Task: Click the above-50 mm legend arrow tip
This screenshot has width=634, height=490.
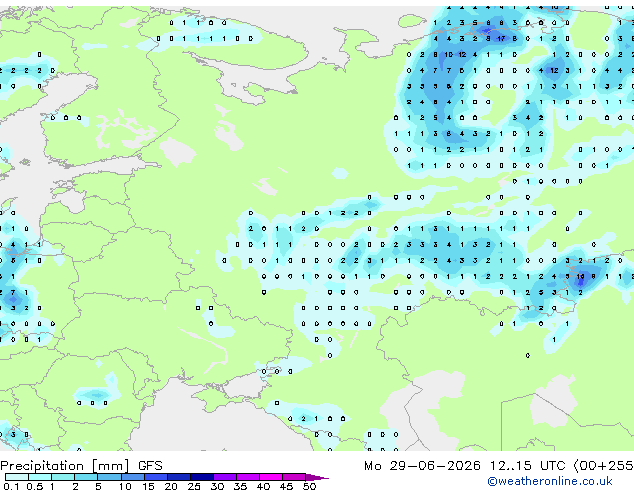Action: point(317,477)
